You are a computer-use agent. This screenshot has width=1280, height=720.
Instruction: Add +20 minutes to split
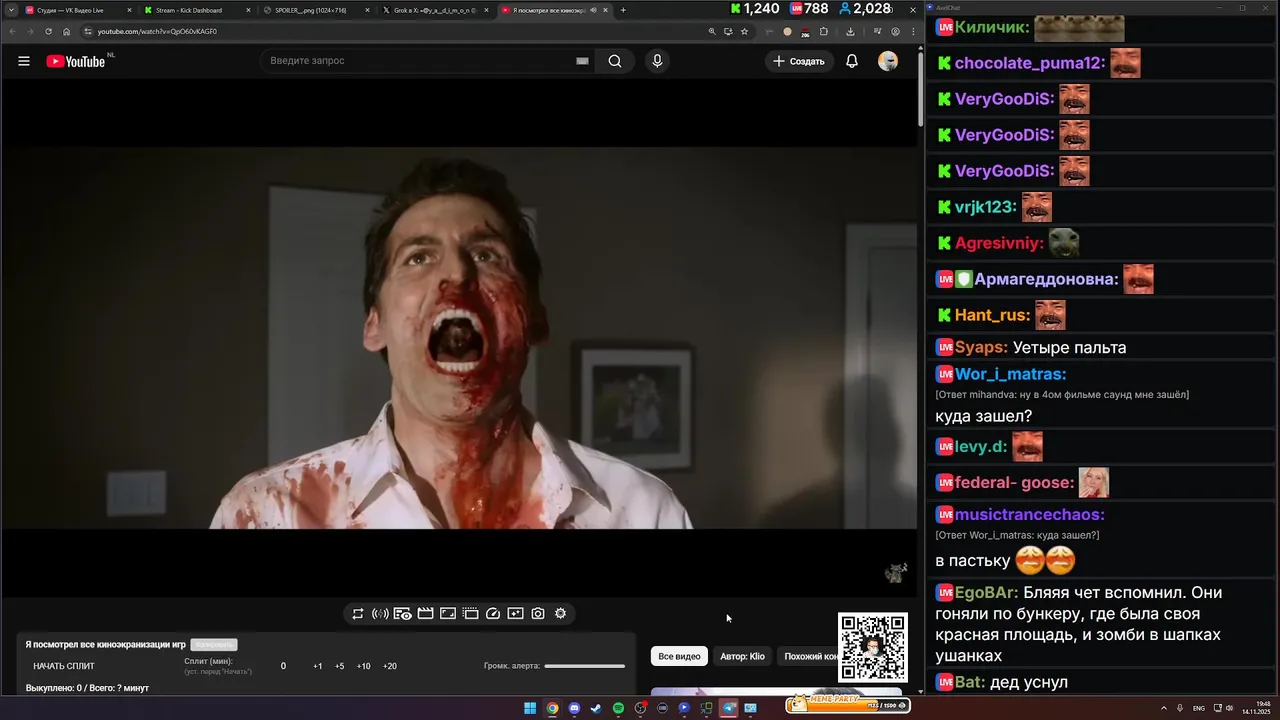point(390,666)
